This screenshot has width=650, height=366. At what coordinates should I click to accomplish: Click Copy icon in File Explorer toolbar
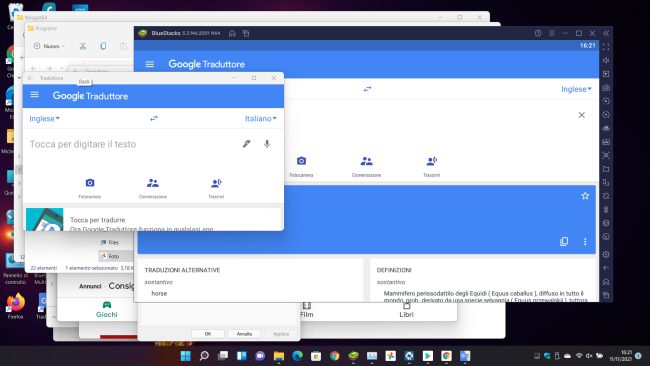coord(103,46)
